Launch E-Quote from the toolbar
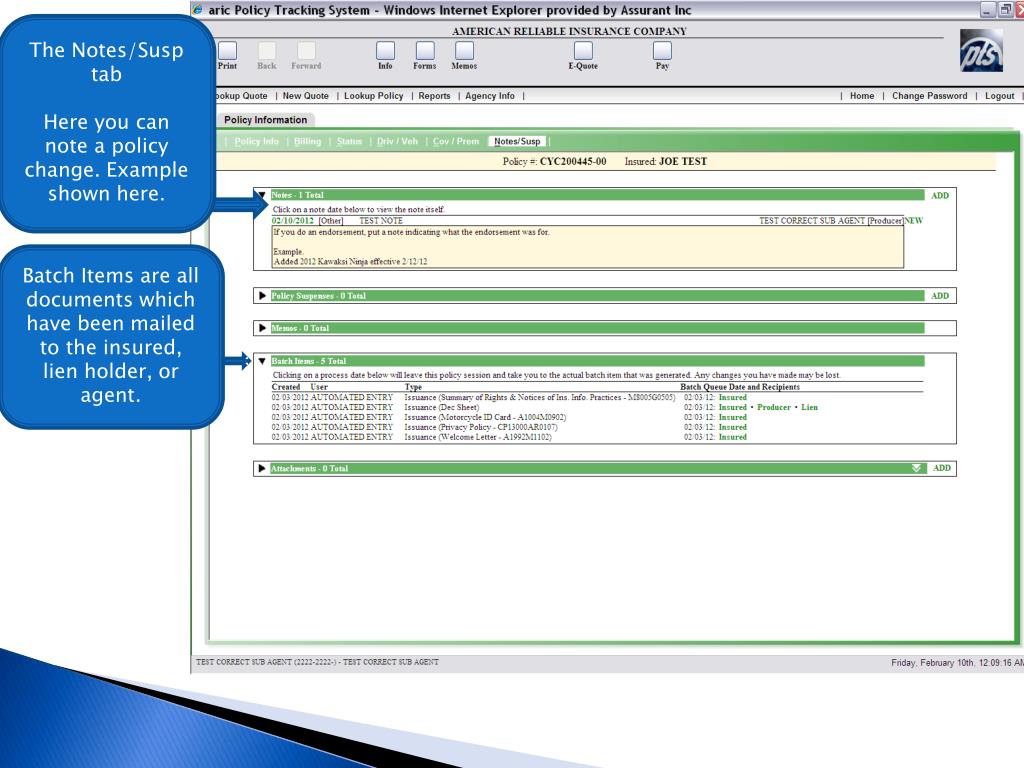1024x768 pixels. 583,51
